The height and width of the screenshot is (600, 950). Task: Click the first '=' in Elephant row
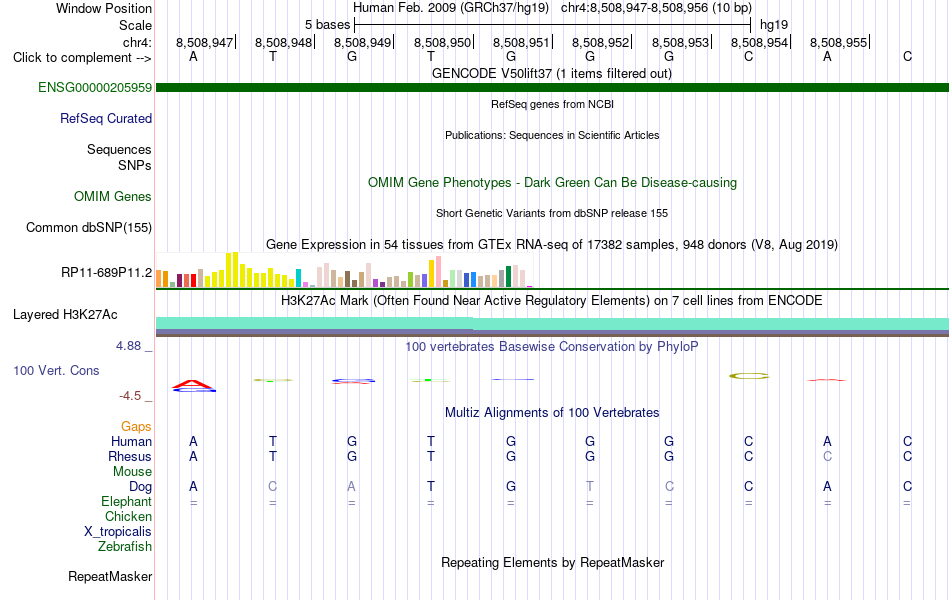click(x=193, y=503)
